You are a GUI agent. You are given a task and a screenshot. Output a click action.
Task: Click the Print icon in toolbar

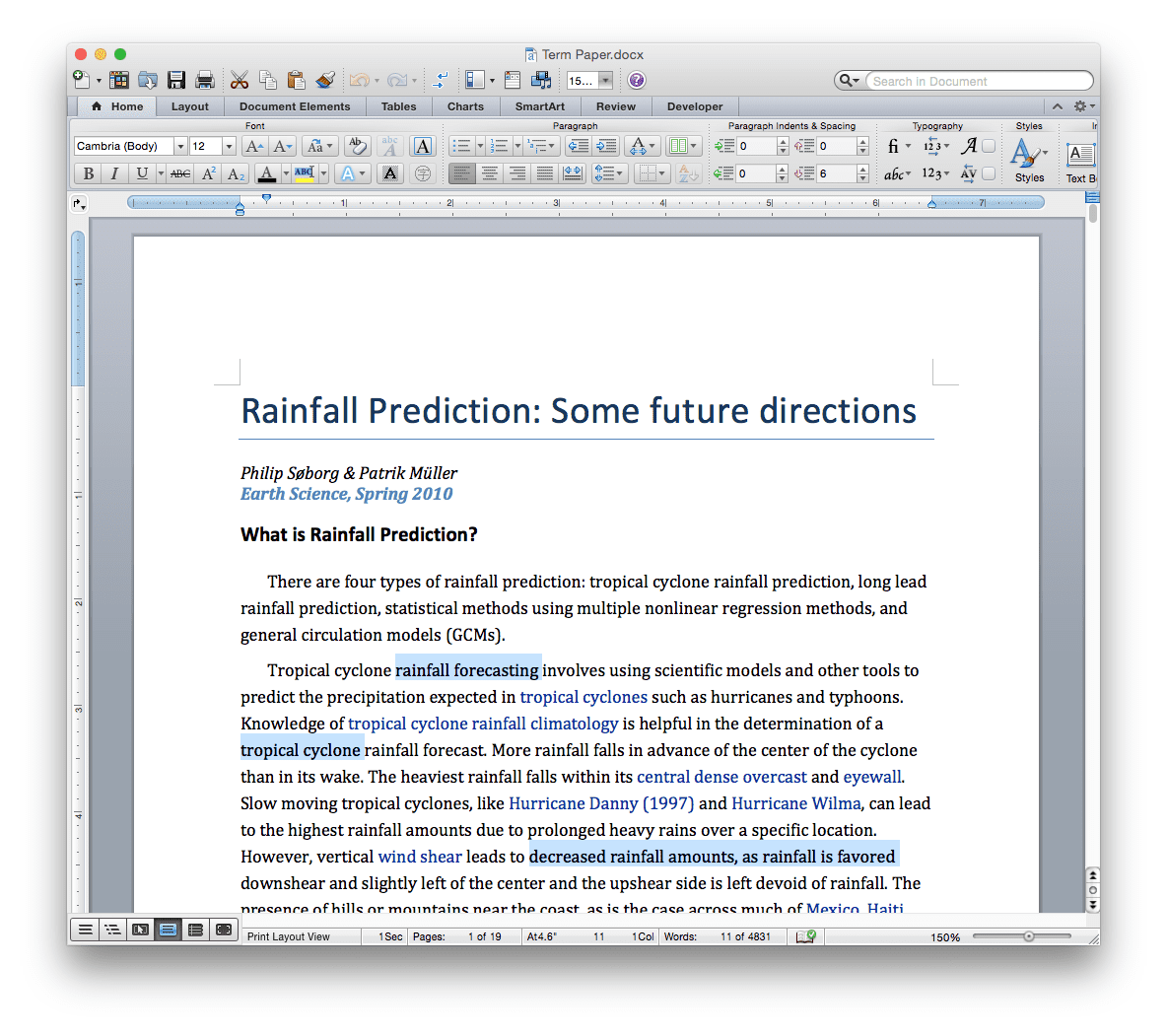point(205,81)
